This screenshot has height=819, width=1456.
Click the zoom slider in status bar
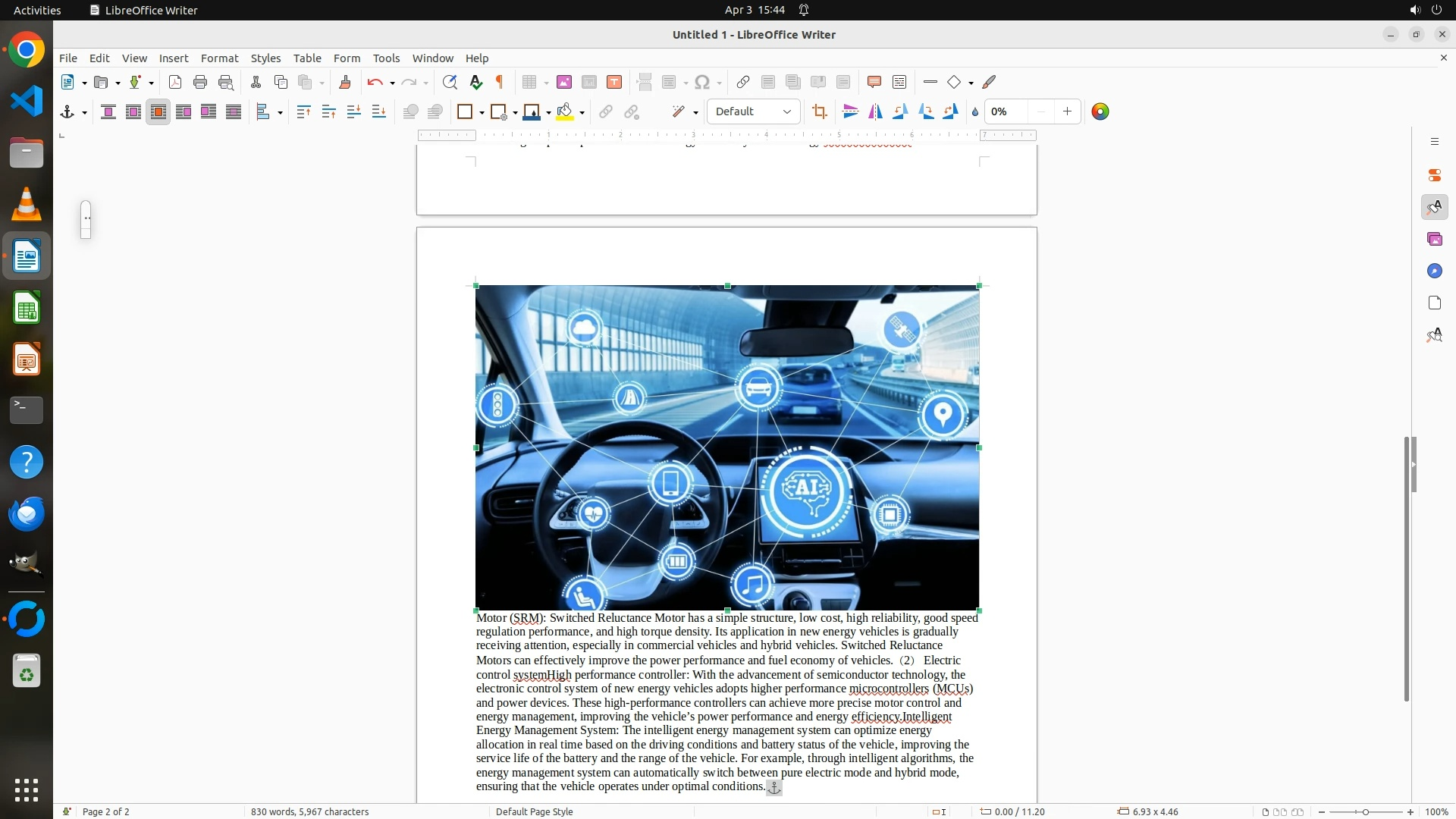(1365, 812)
